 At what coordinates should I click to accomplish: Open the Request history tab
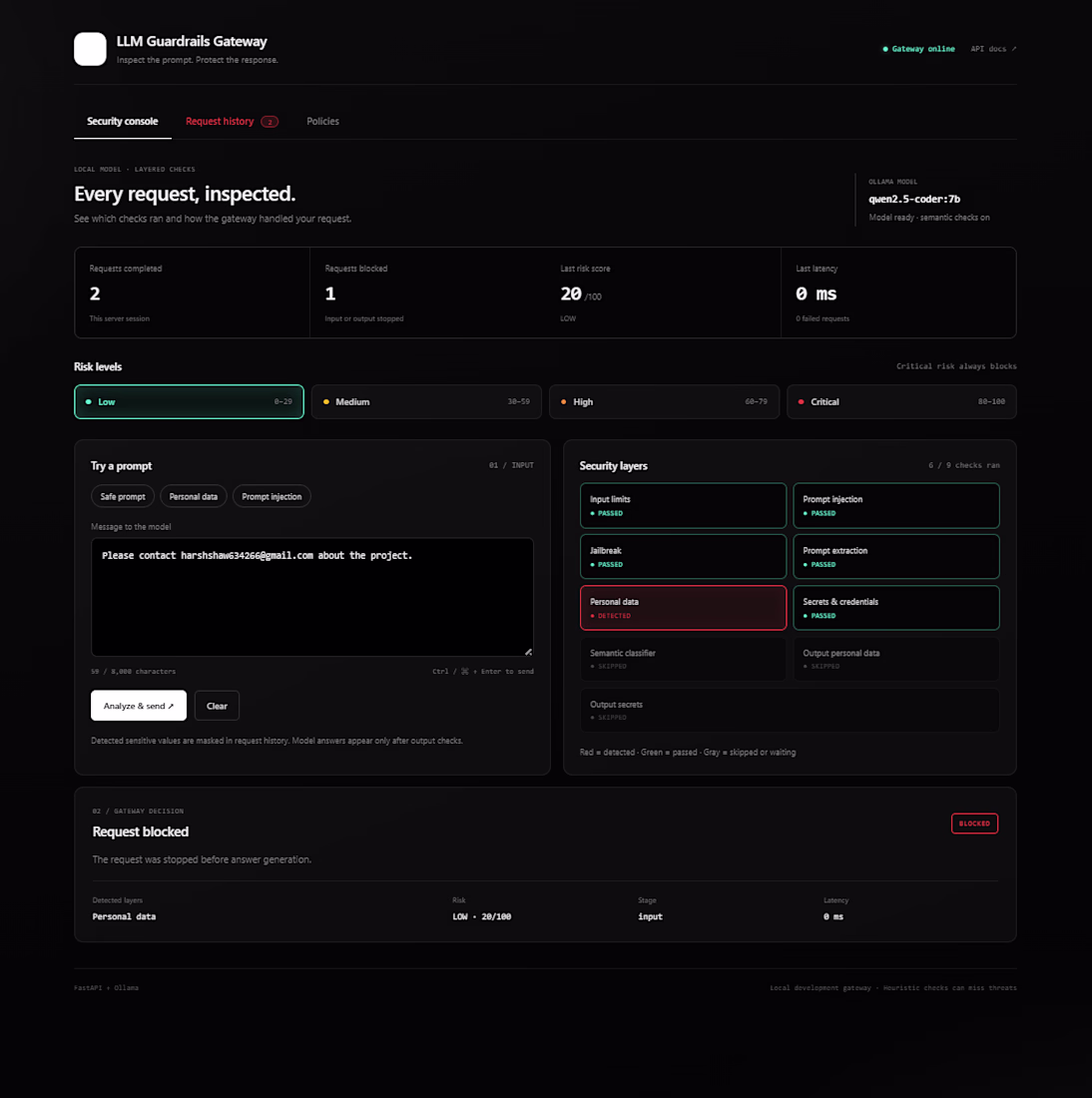tap(232, 121)
